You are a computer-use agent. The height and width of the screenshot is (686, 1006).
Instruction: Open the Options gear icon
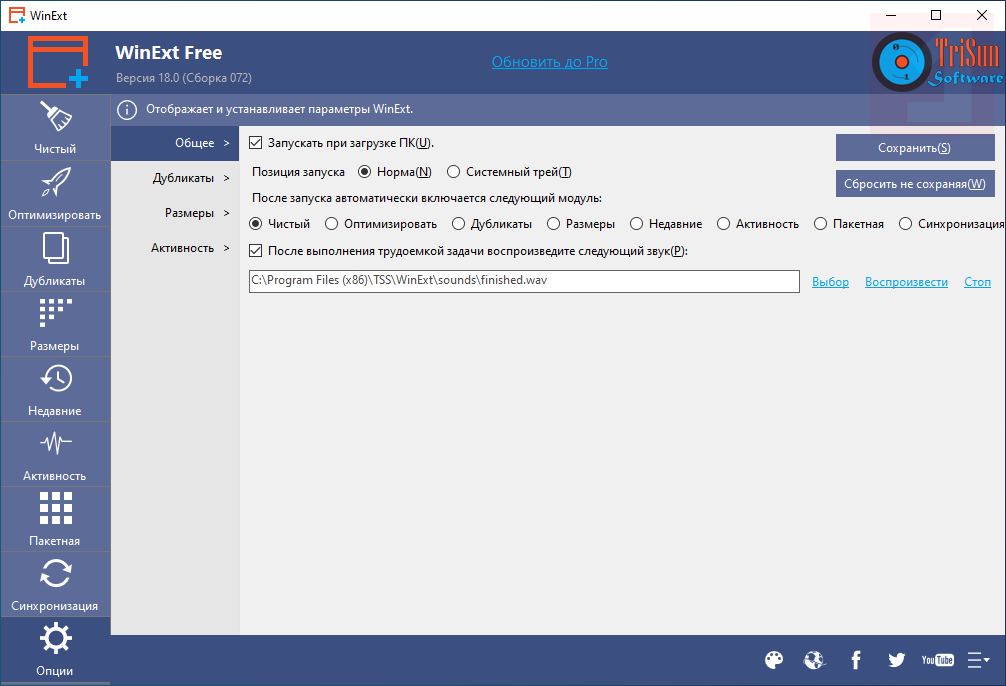click(56, 638)
